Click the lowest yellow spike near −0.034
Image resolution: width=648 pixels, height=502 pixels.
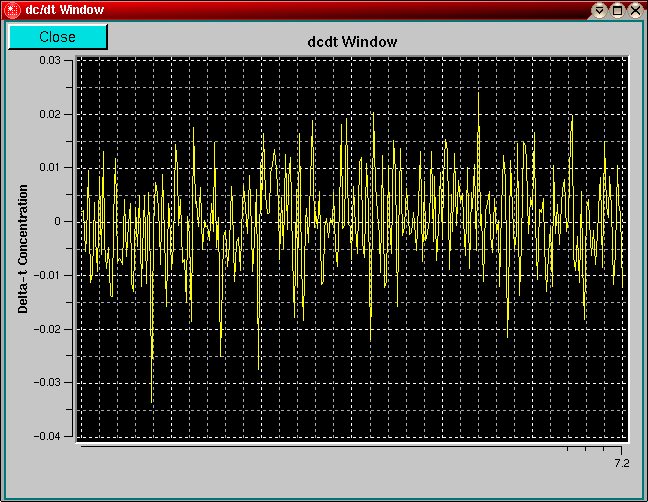(152, 401)
